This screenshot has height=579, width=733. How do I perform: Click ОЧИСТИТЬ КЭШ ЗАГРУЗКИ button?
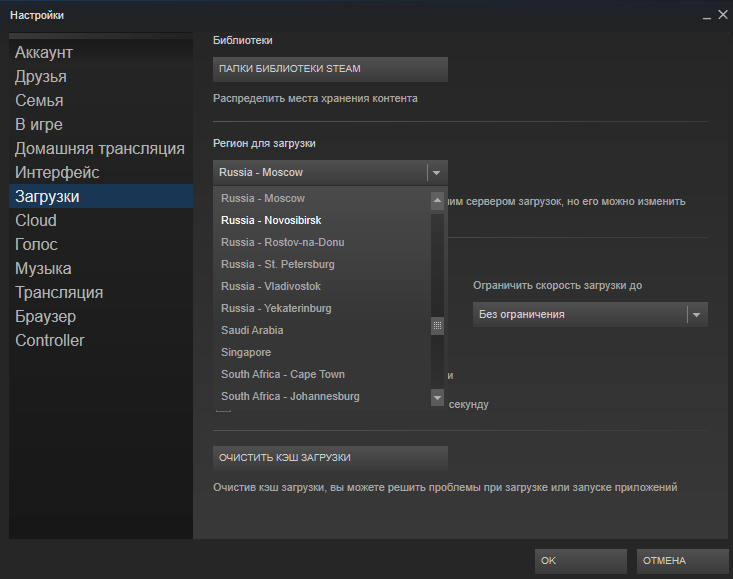pyautogui.click(x=330, y=457)
